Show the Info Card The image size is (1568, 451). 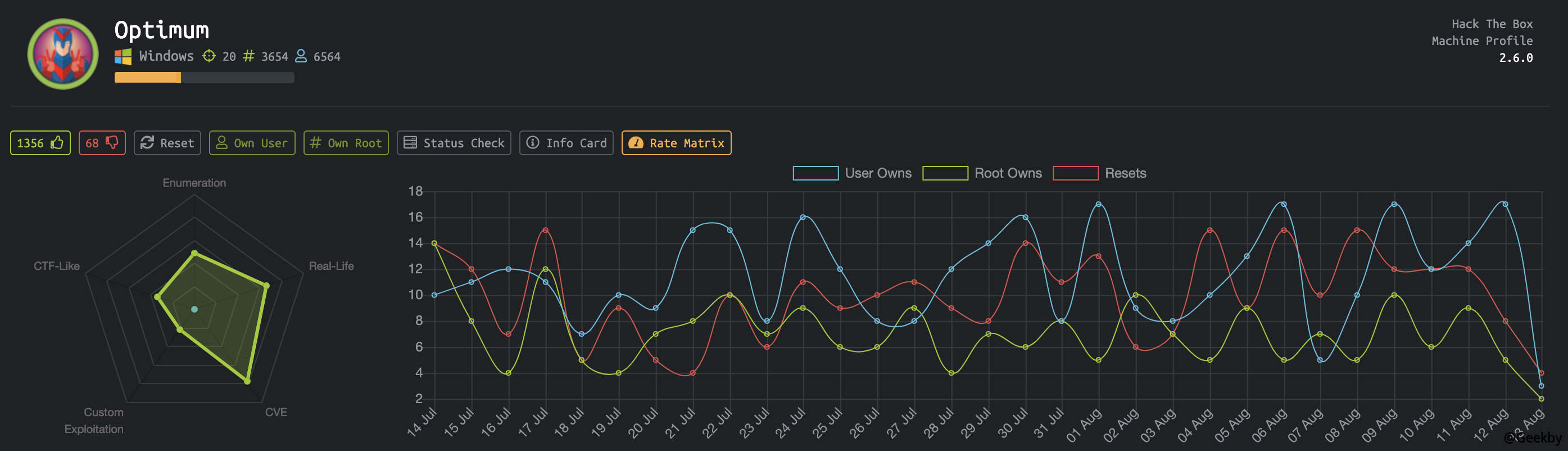566,143
